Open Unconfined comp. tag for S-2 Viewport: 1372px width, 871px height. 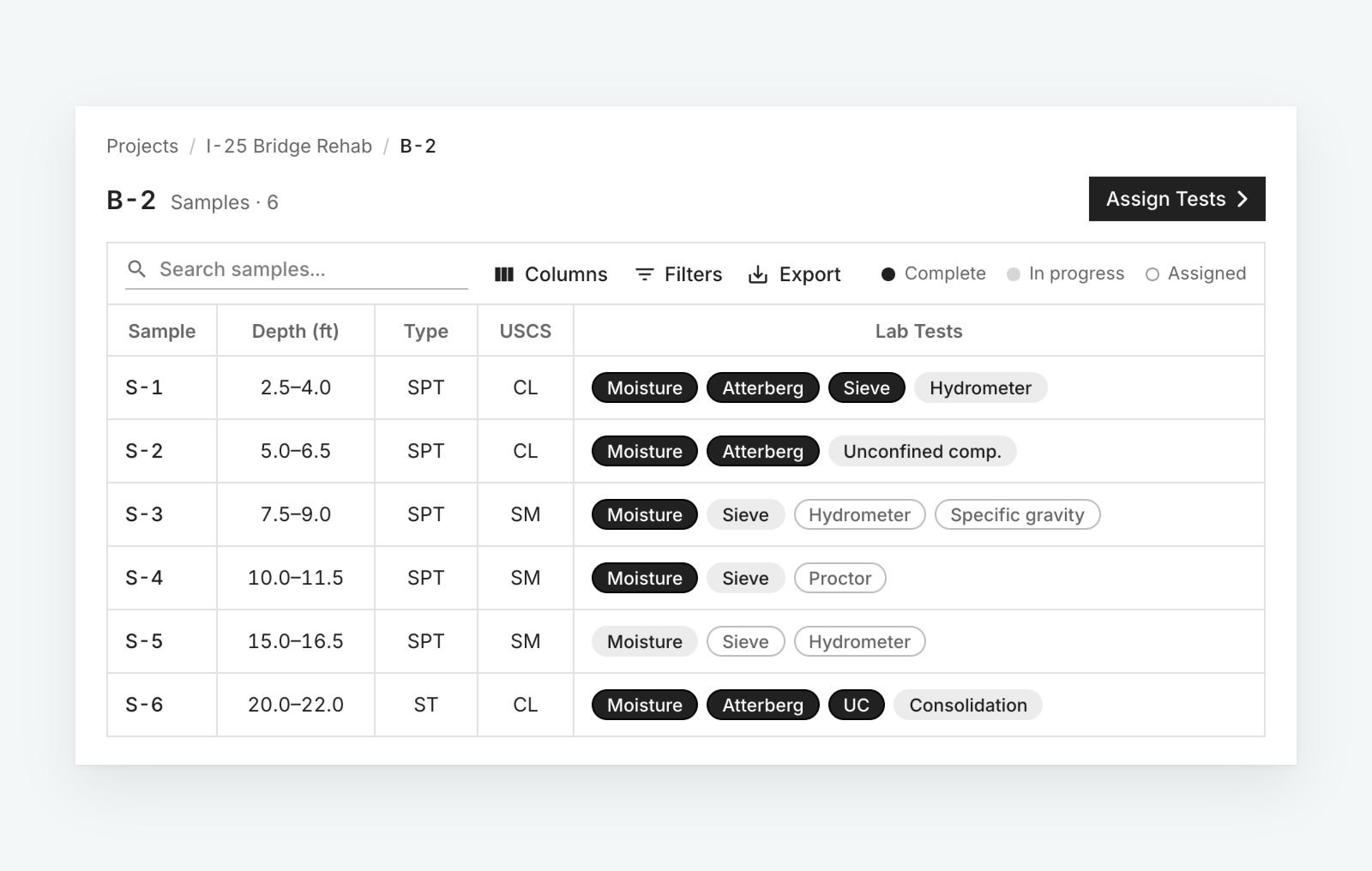pos(923,451)
